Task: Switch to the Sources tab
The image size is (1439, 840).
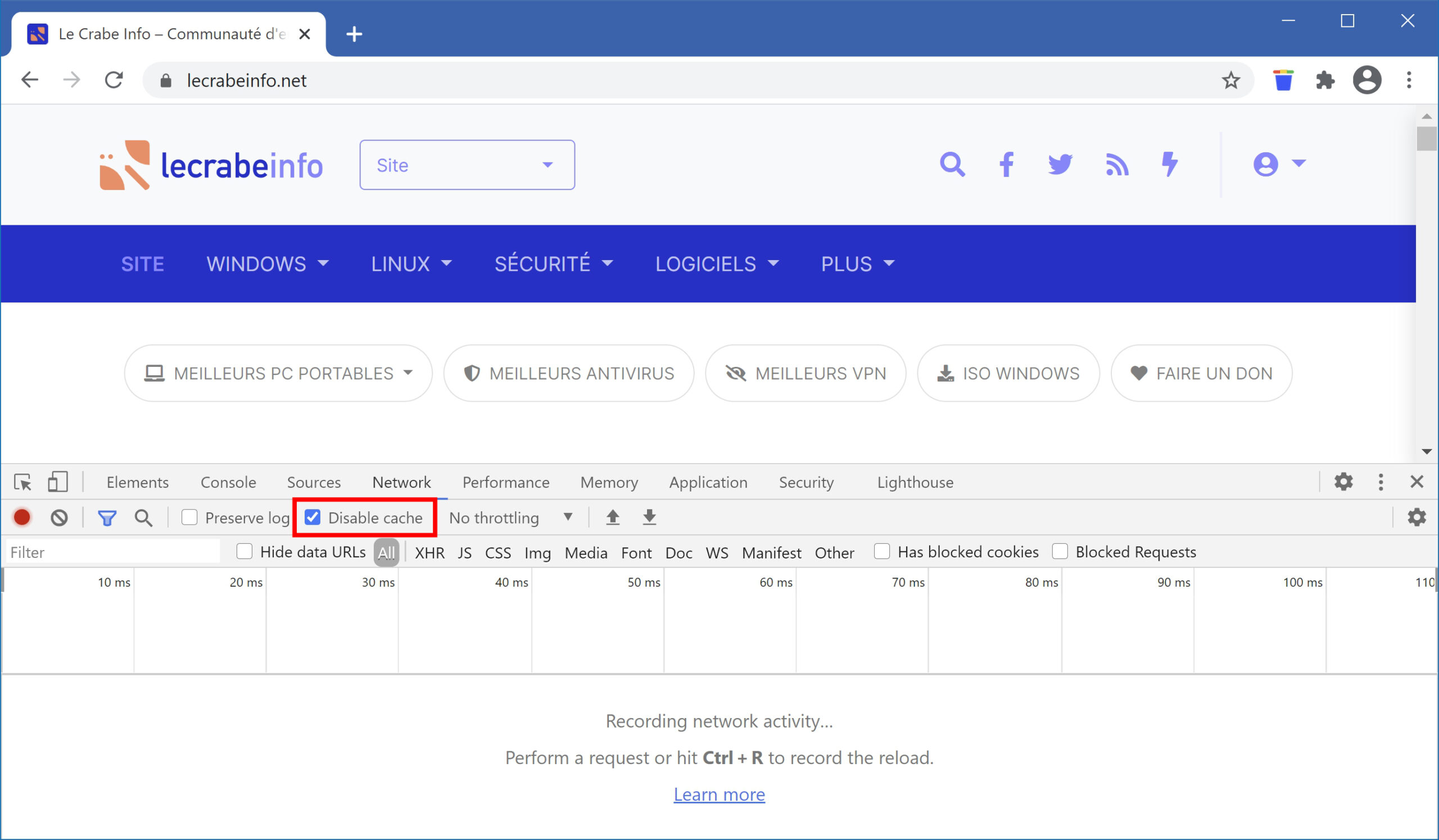Action: point(314,483)
